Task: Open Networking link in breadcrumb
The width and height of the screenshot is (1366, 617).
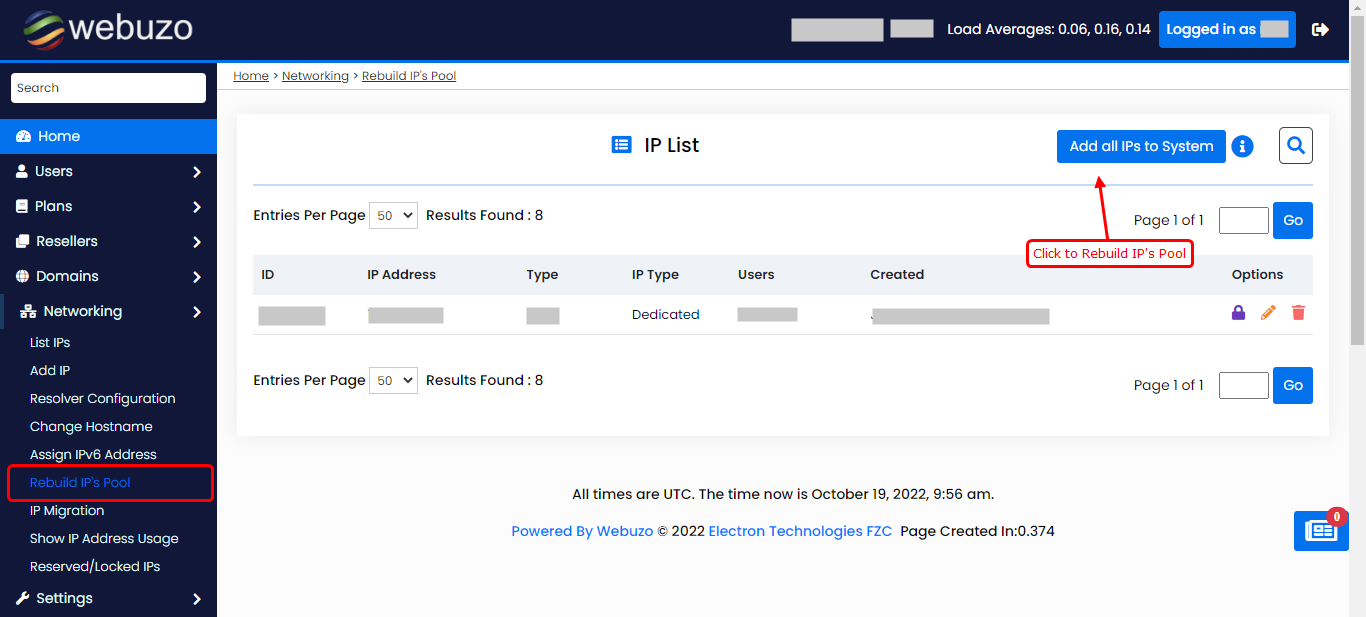Action: [x=315, y=76]
